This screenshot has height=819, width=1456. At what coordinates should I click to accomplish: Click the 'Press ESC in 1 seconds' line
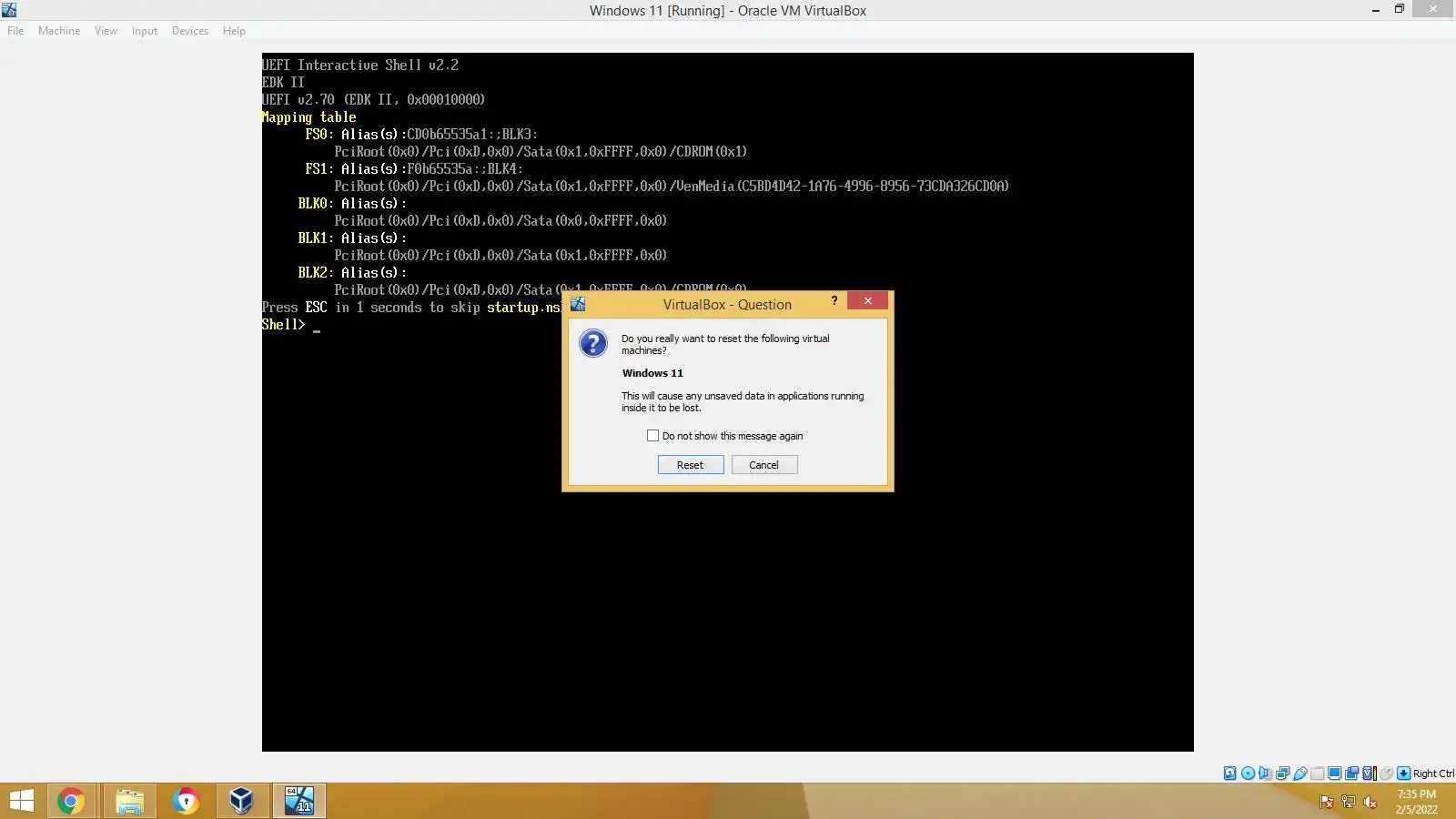[411, 308]
